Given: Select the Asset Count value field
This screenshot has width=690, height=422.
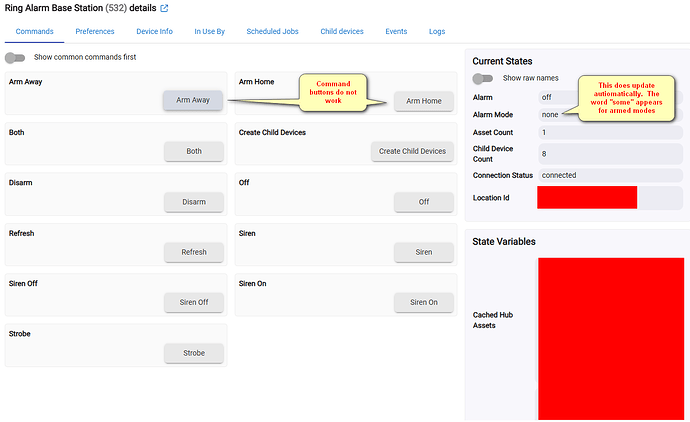Looking at the screenshot, I should click(x=610, y=132).
